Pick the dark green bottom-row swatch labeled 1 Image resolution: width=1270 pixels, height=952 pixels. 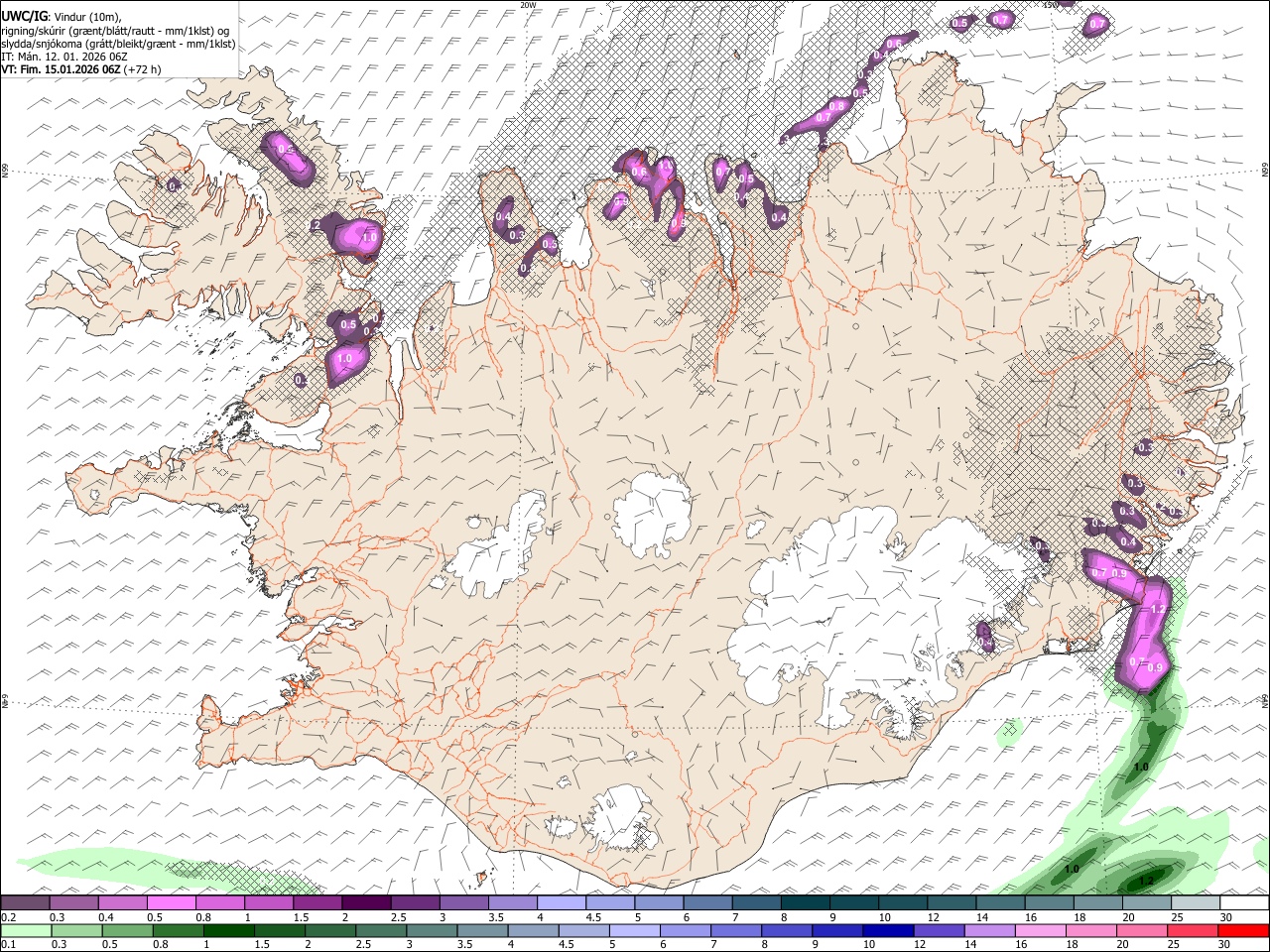(x=228, y=930)
